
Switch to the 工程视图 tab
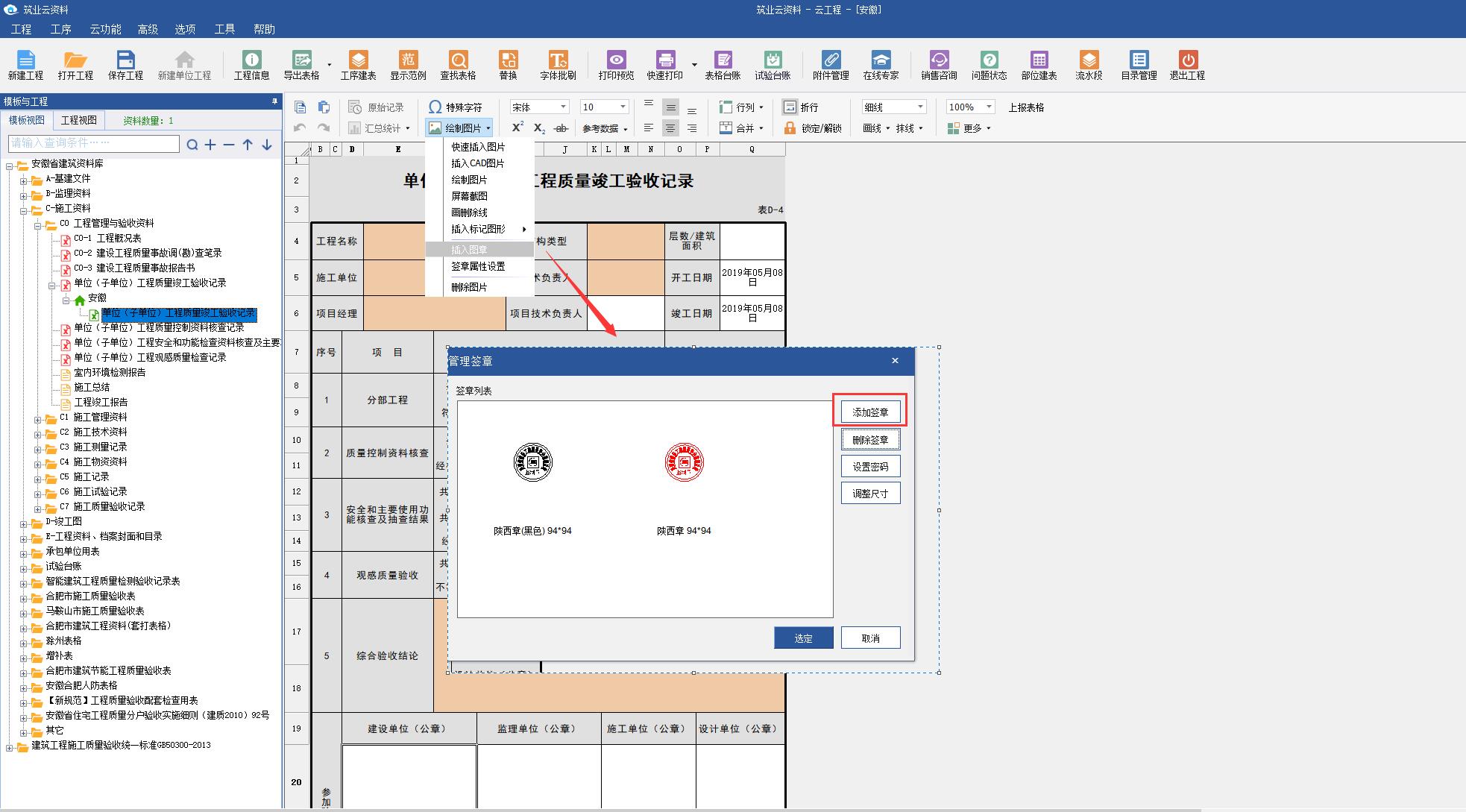click(78, 120)
